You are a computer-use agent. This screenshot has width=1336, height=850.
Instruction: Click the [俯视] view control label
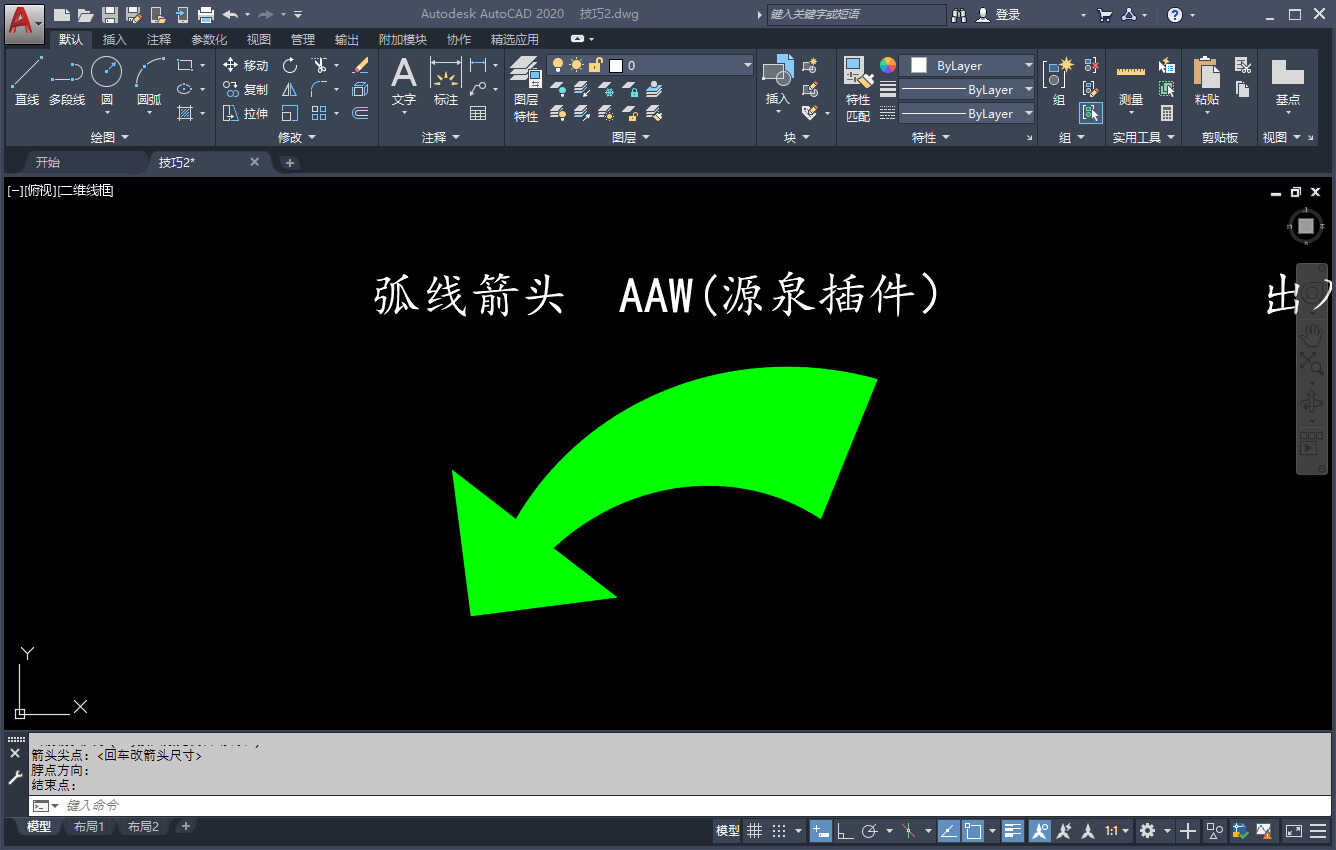[x=41, y=190]
